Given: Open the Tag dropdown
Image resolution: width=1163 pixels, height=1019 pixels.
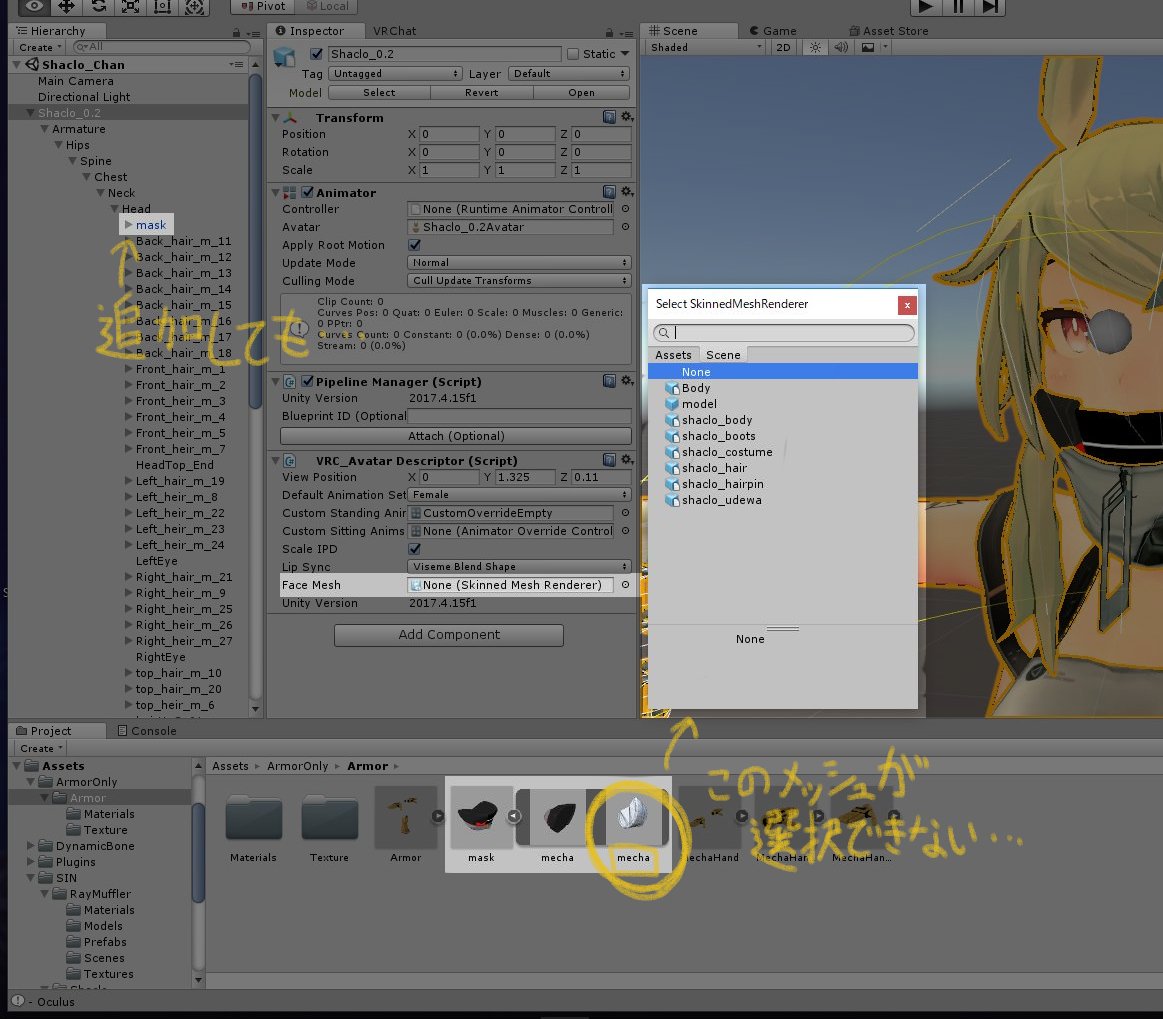Looking at the screenshot, I should coord(395,73).
